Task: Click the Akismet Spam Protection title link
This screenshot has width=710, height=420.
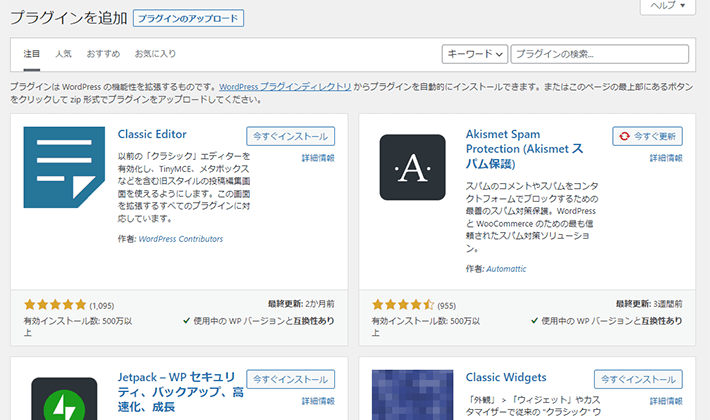Action: point(524,149)
